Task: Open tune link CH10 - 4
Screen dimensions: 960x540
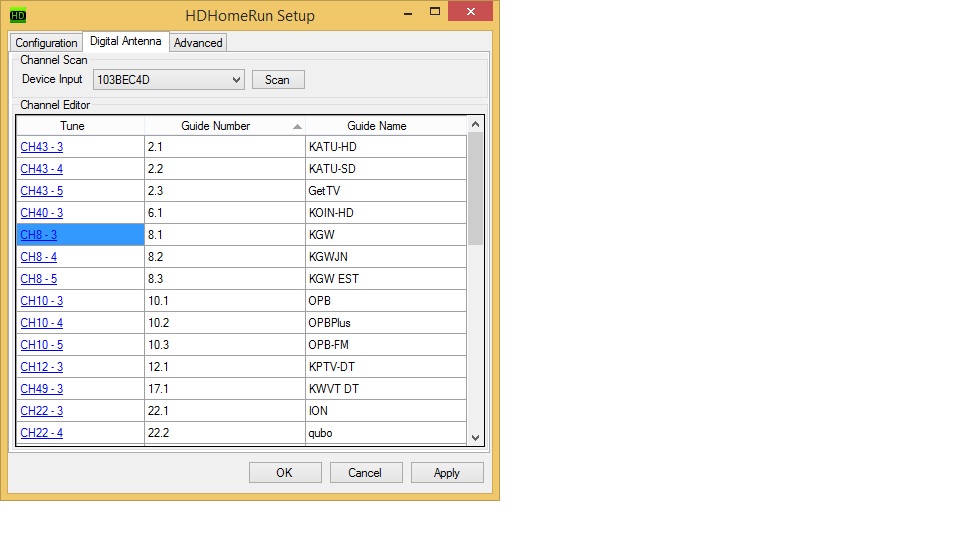Action: coord(42,323)
